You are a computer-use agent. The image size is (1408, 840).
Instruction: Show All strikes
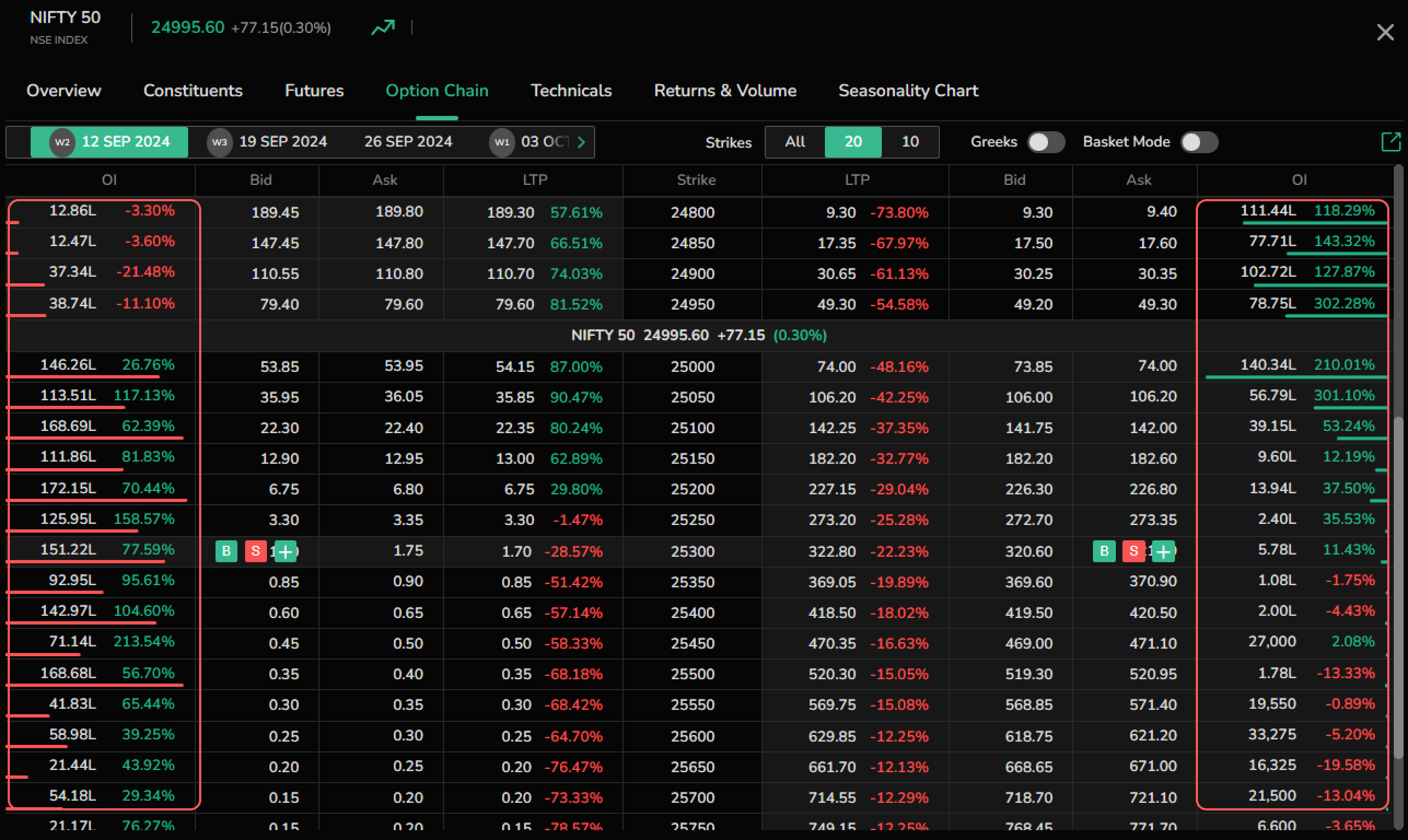(x=795, y=142)
